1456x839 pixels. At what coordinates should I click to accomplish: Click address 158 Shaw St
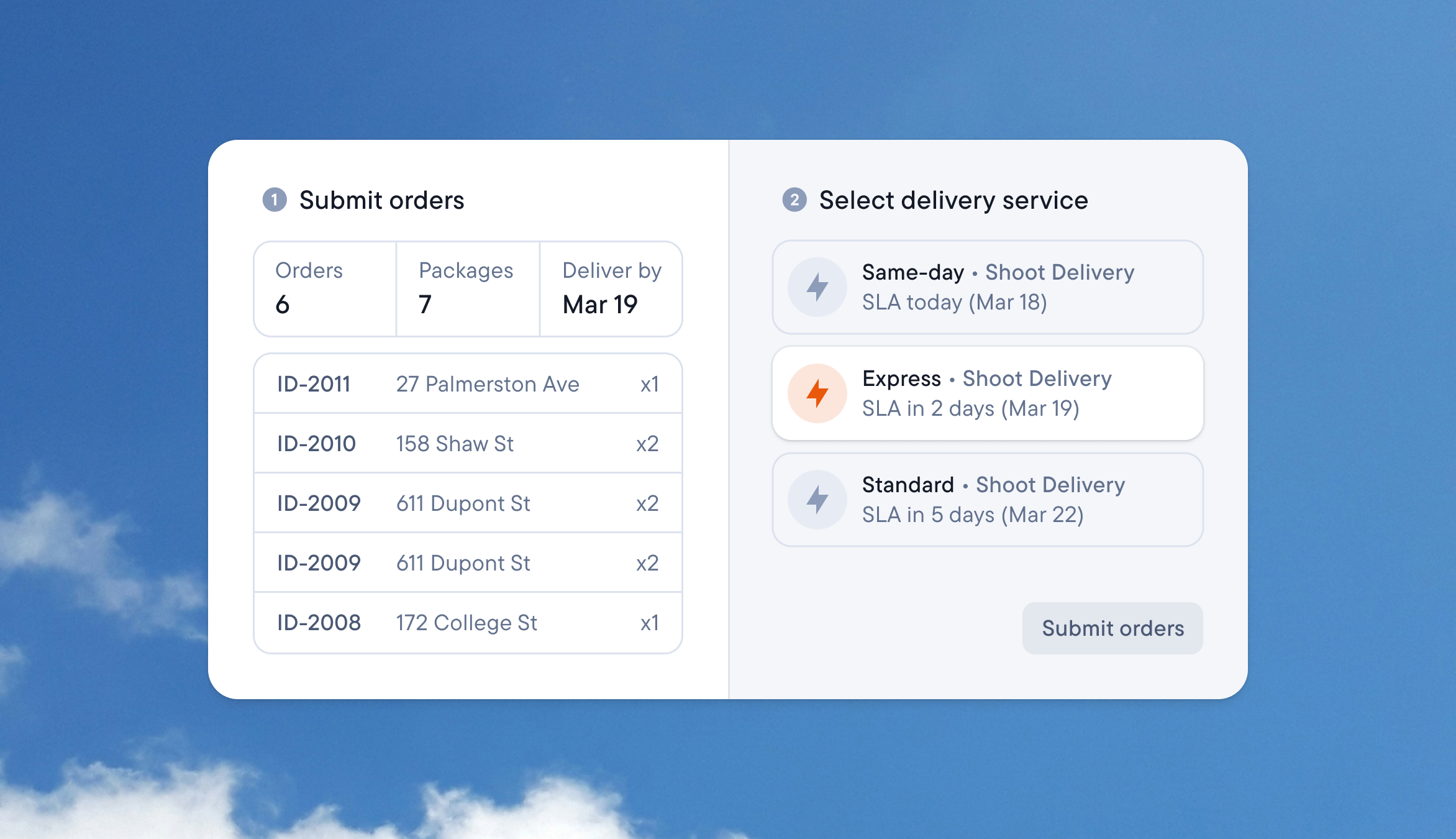tap(455, 444)
